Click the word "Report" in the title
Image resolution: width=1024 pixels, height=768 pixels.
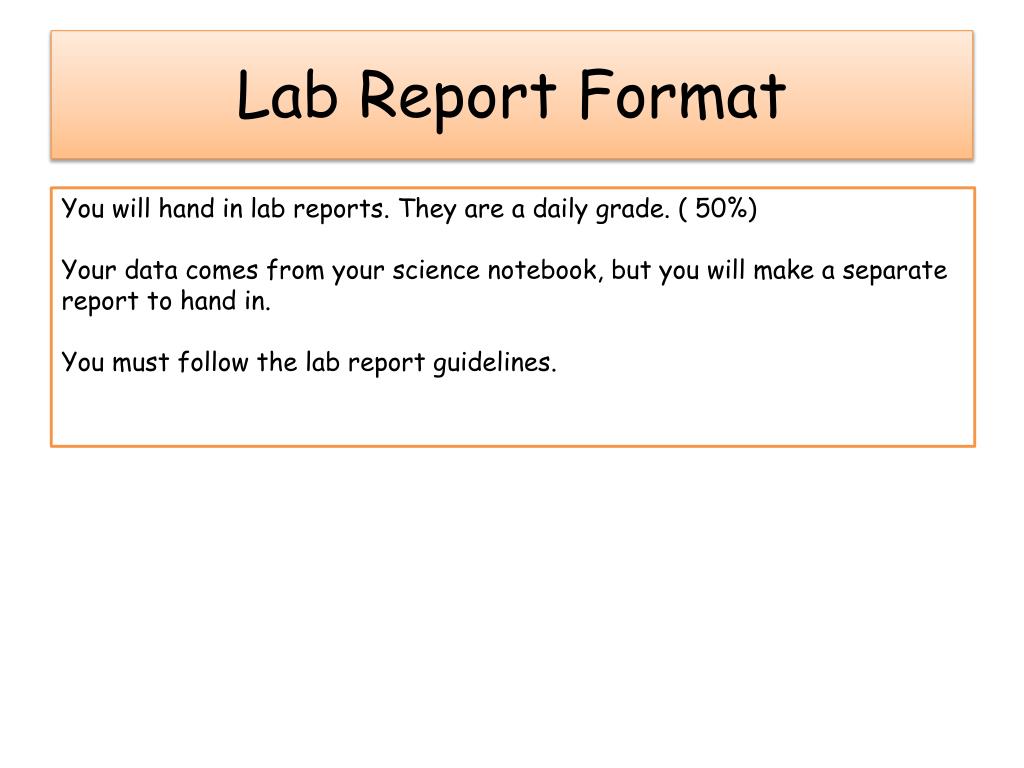[458, 100]
